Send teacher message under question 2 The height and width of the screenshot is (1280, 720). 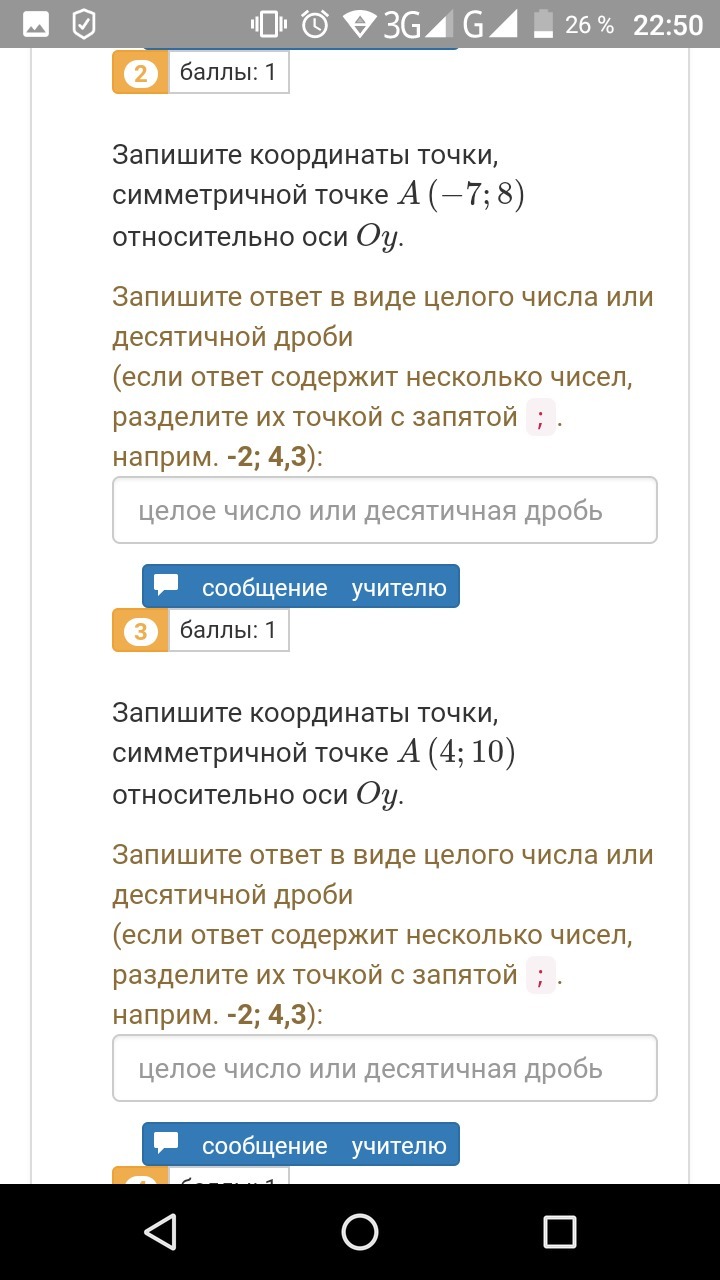[301, 587]
